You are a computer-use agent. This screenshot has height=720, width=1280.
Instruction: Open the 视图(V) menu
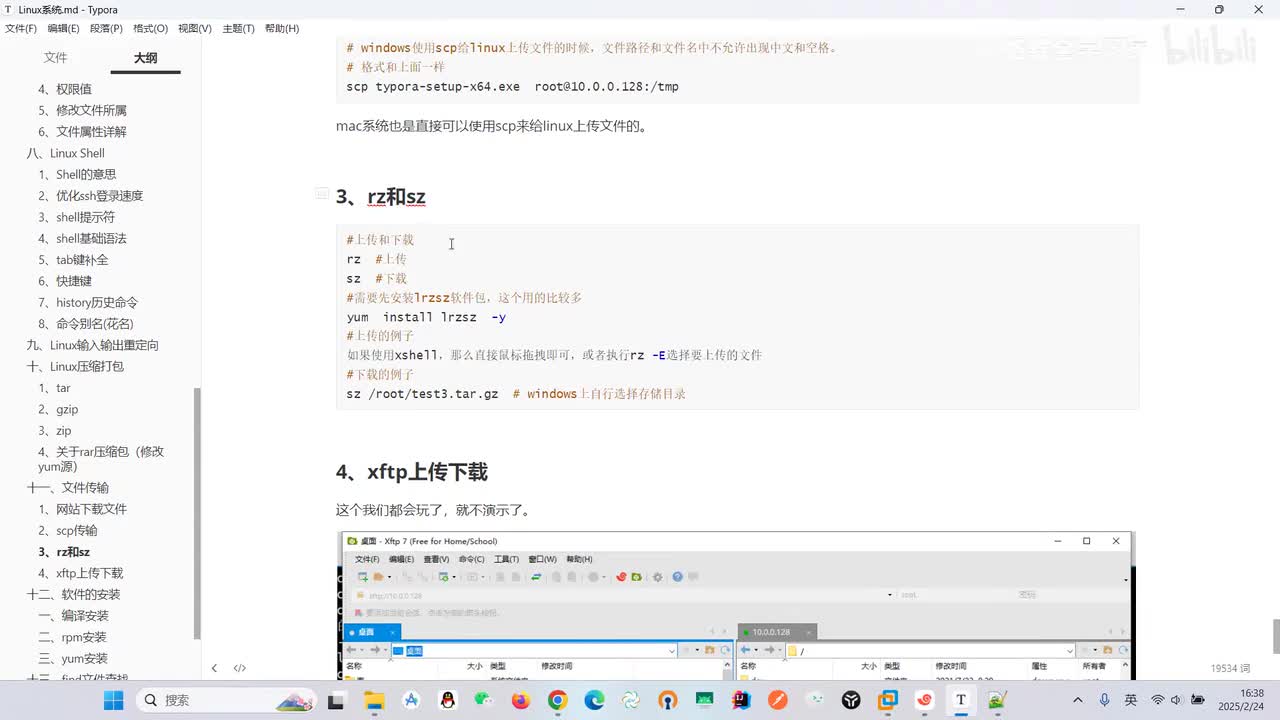194,28
